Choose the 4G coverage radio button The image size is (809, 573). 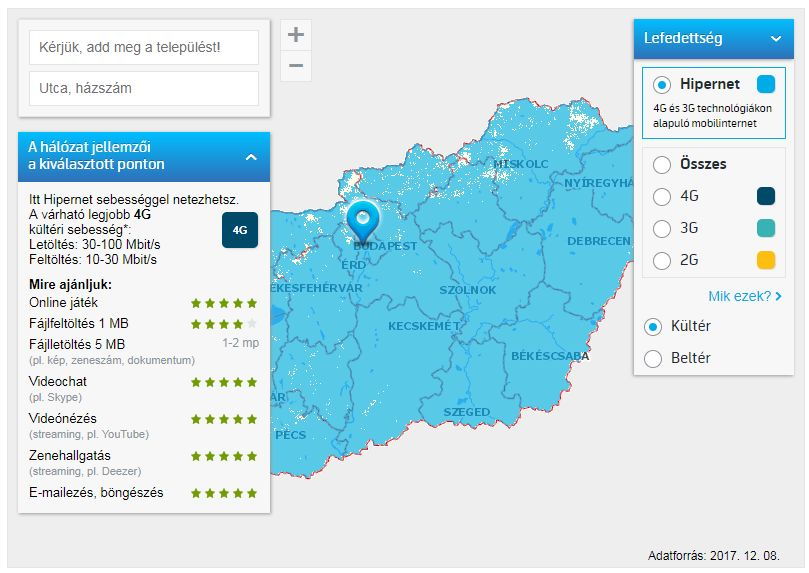(x=662, y=196)
